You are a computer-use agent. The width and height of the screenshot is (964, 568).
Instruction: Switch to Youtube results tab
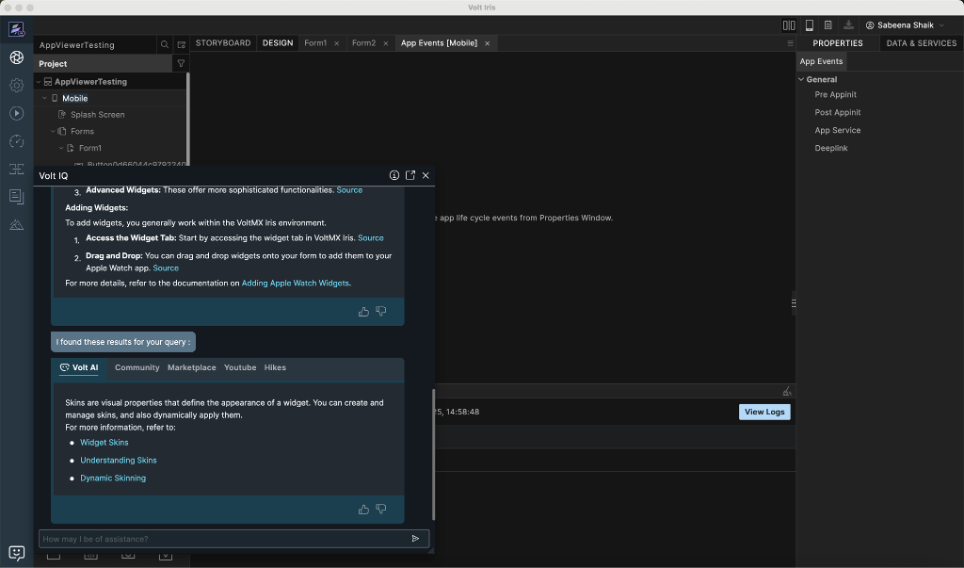pos(240,368)
